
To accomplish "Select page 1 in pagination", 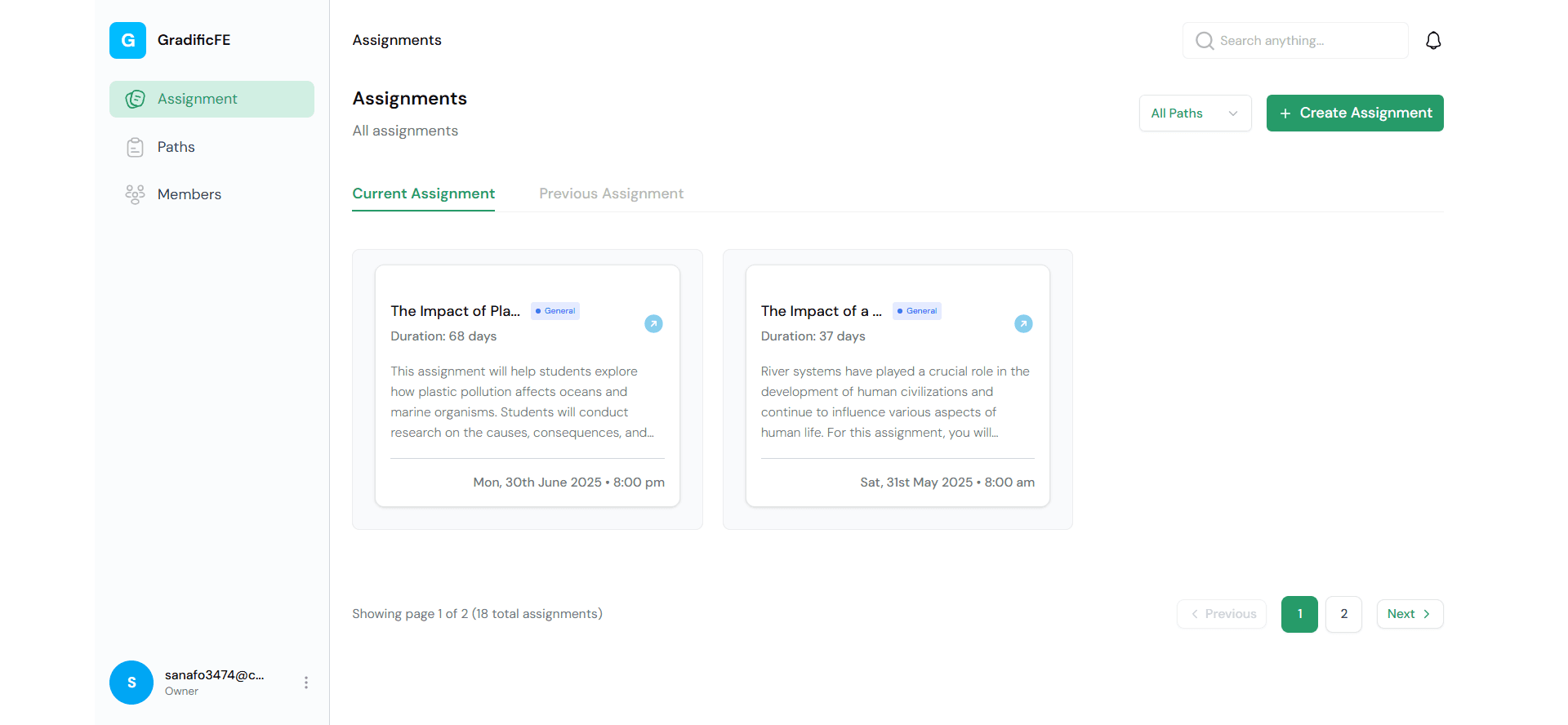I will [1299, 614].
